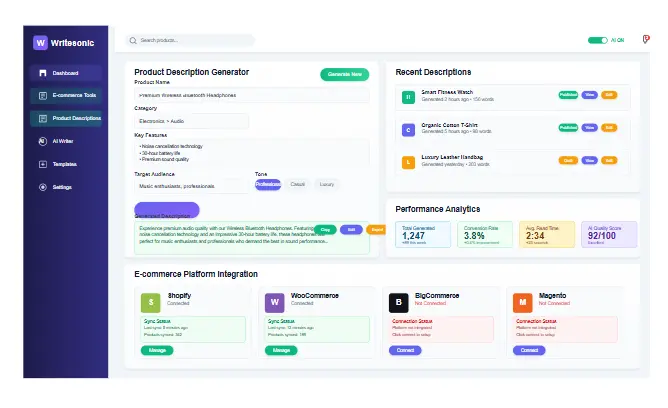Click the Templates sidebar icon

(43, 164)
